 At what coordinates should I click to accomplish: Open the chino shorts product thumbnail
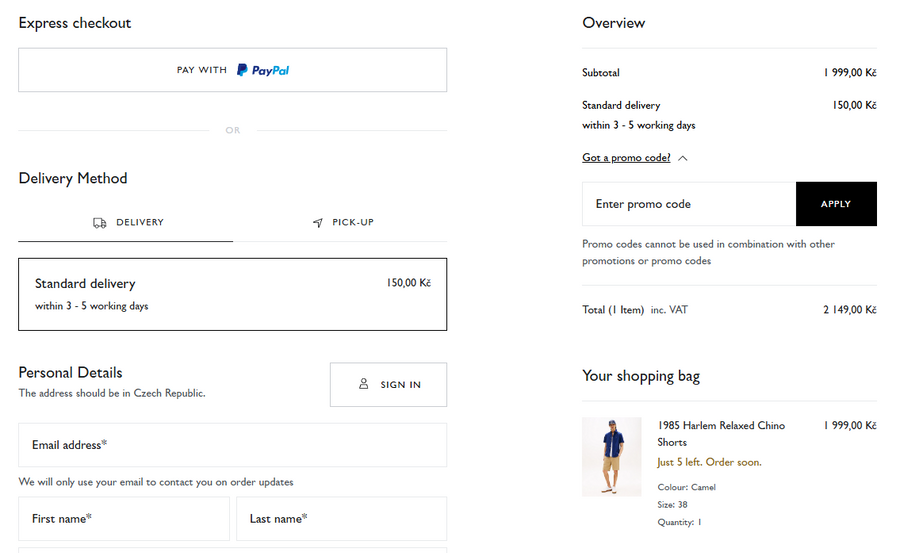[612, 457]
